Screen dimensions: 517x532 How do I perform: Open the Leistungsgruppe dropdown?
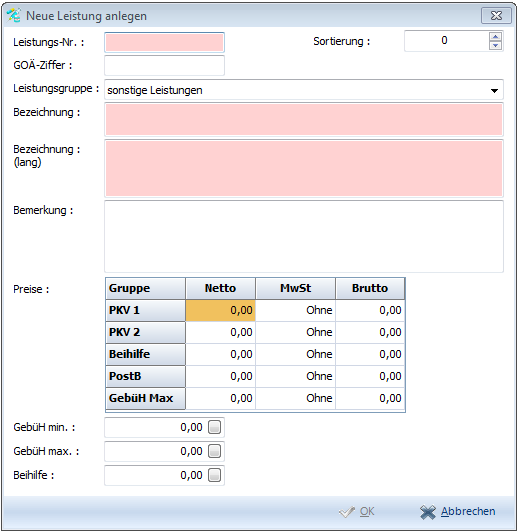click(x=494, y=90)
